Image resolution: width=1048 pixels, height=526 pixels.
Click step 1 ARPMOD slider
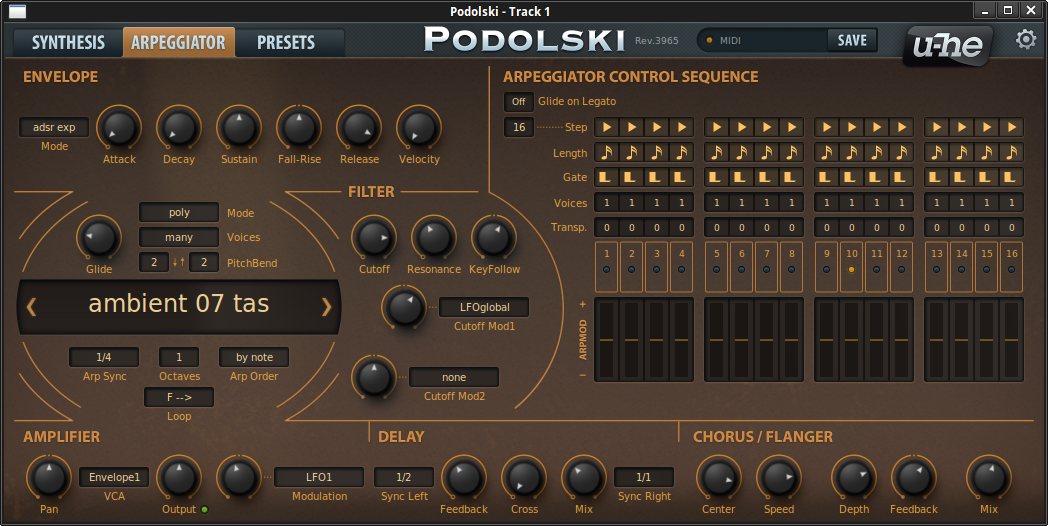click(606, 340)
